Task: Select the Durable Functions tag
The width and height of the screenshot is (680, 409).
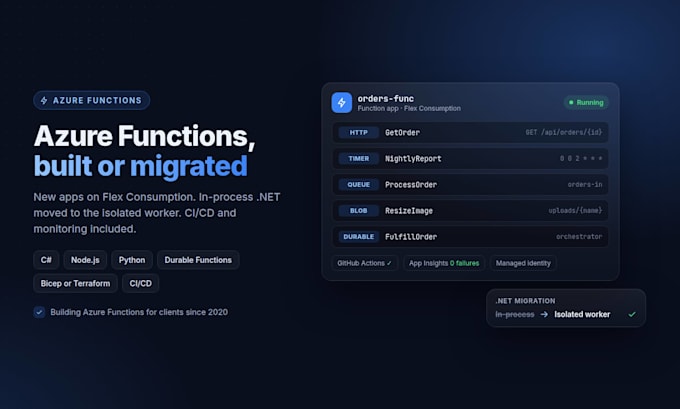Action: point(198,260)
